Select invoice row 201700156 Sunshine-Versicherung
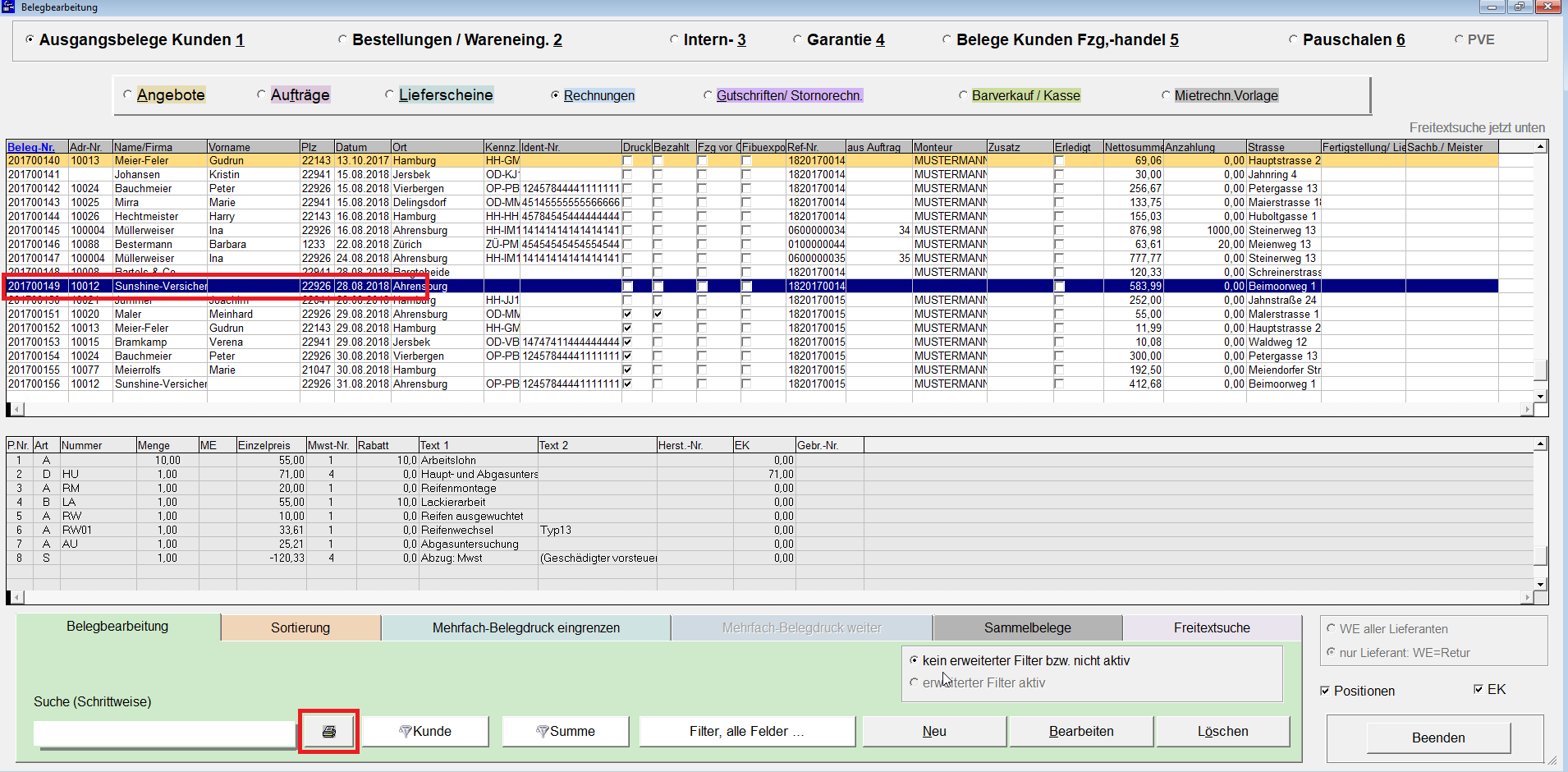 click(752, 384)
